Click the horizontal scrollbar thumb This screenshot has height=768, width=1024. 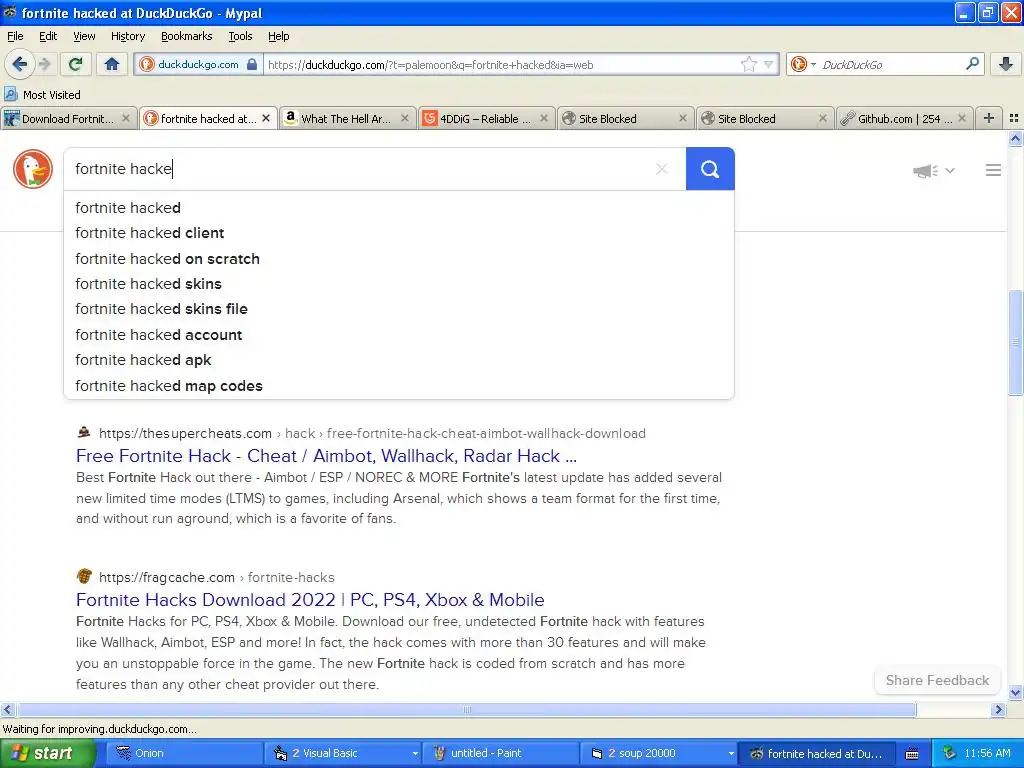pyautogui.click(x=467, y=710)
